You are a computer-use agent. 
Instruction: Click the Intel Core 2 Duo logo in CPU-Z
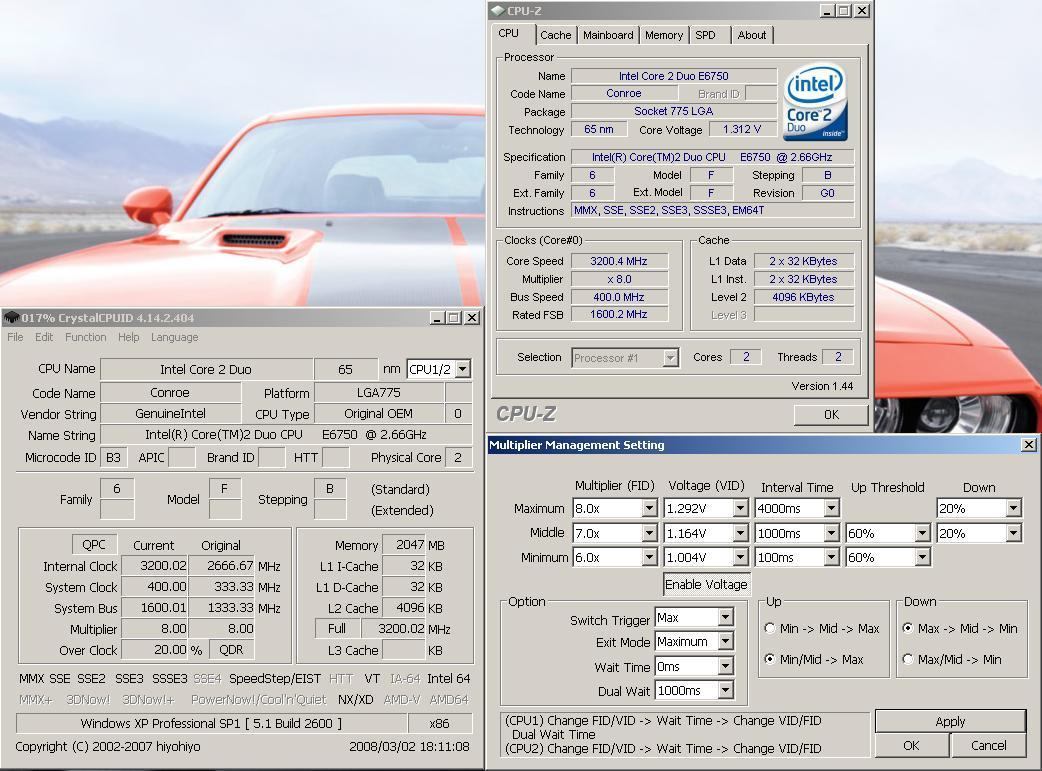click(815, 101)
